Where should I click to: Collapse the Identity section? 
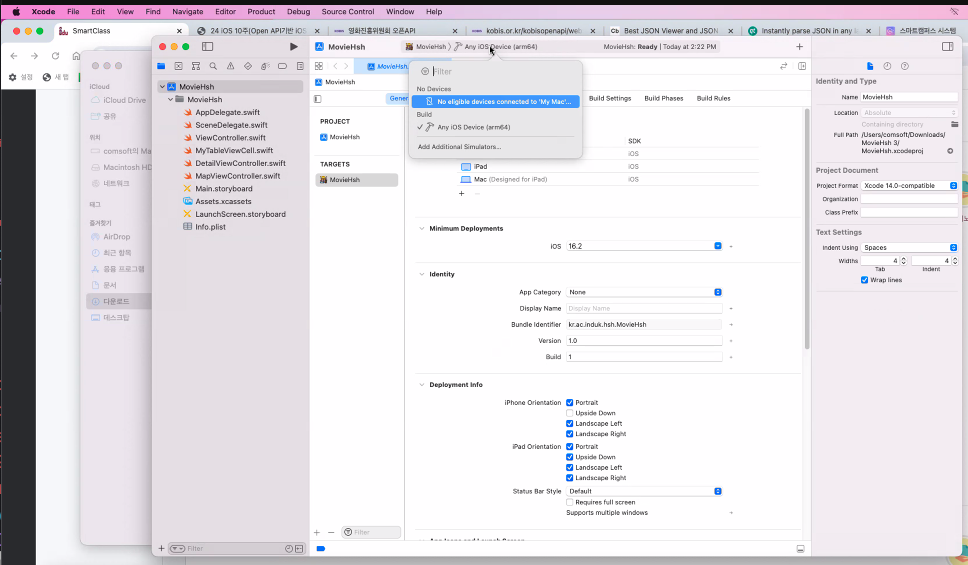422,274
